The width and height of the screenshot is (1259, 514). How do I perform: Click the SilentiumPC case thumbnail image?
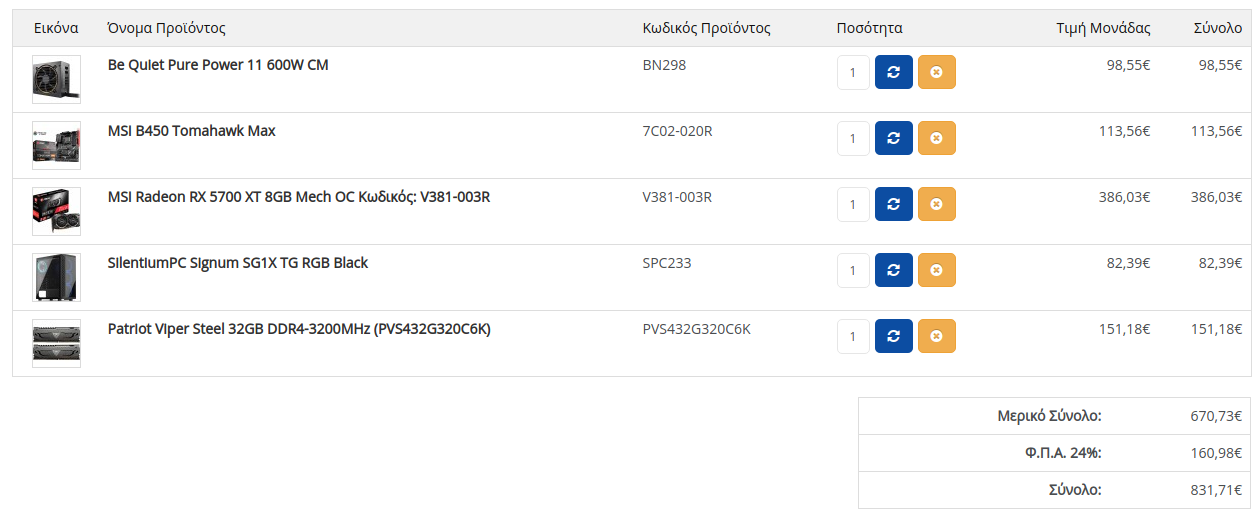pos(56,277)
